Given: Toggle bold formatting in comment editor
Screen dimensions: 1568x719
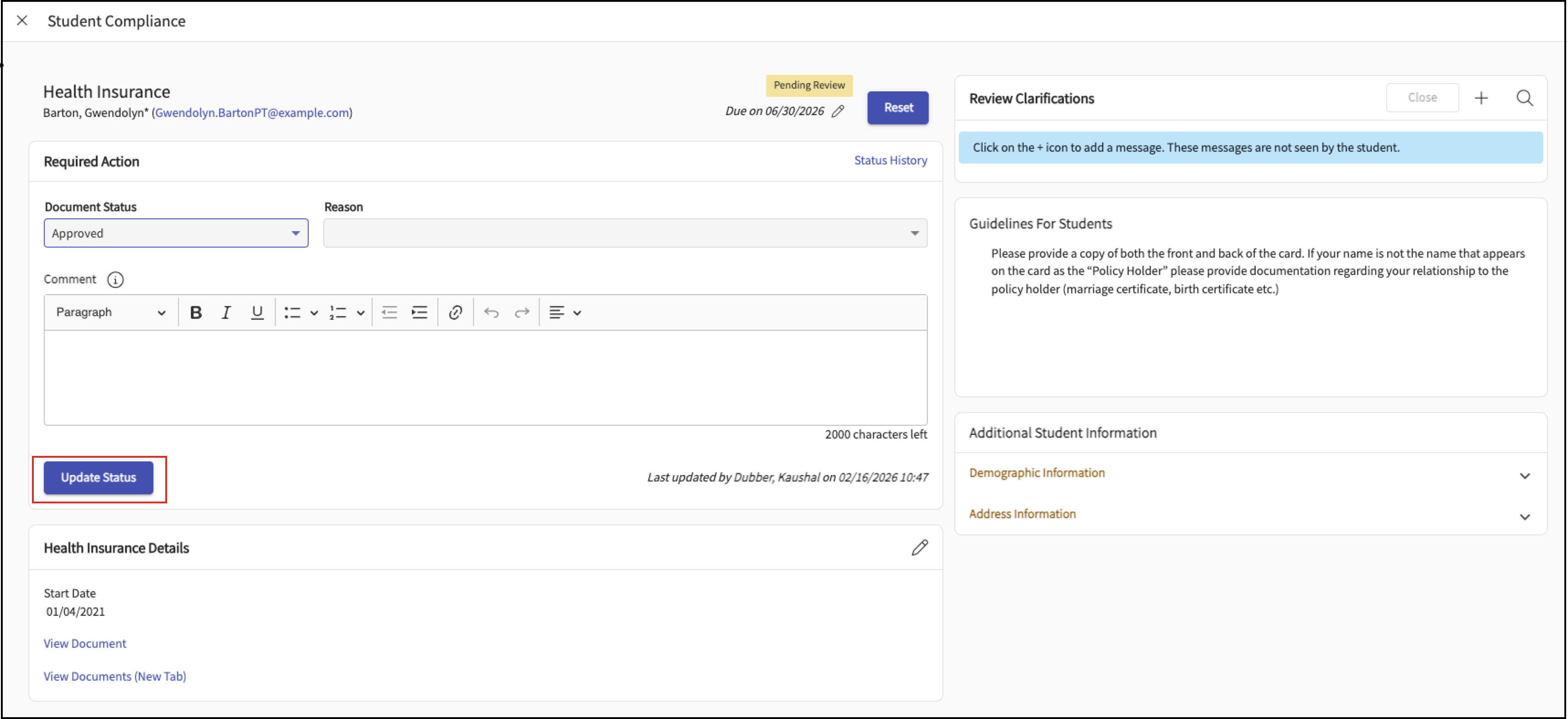Looking at the screenshot, I should (x=195, y=312).
